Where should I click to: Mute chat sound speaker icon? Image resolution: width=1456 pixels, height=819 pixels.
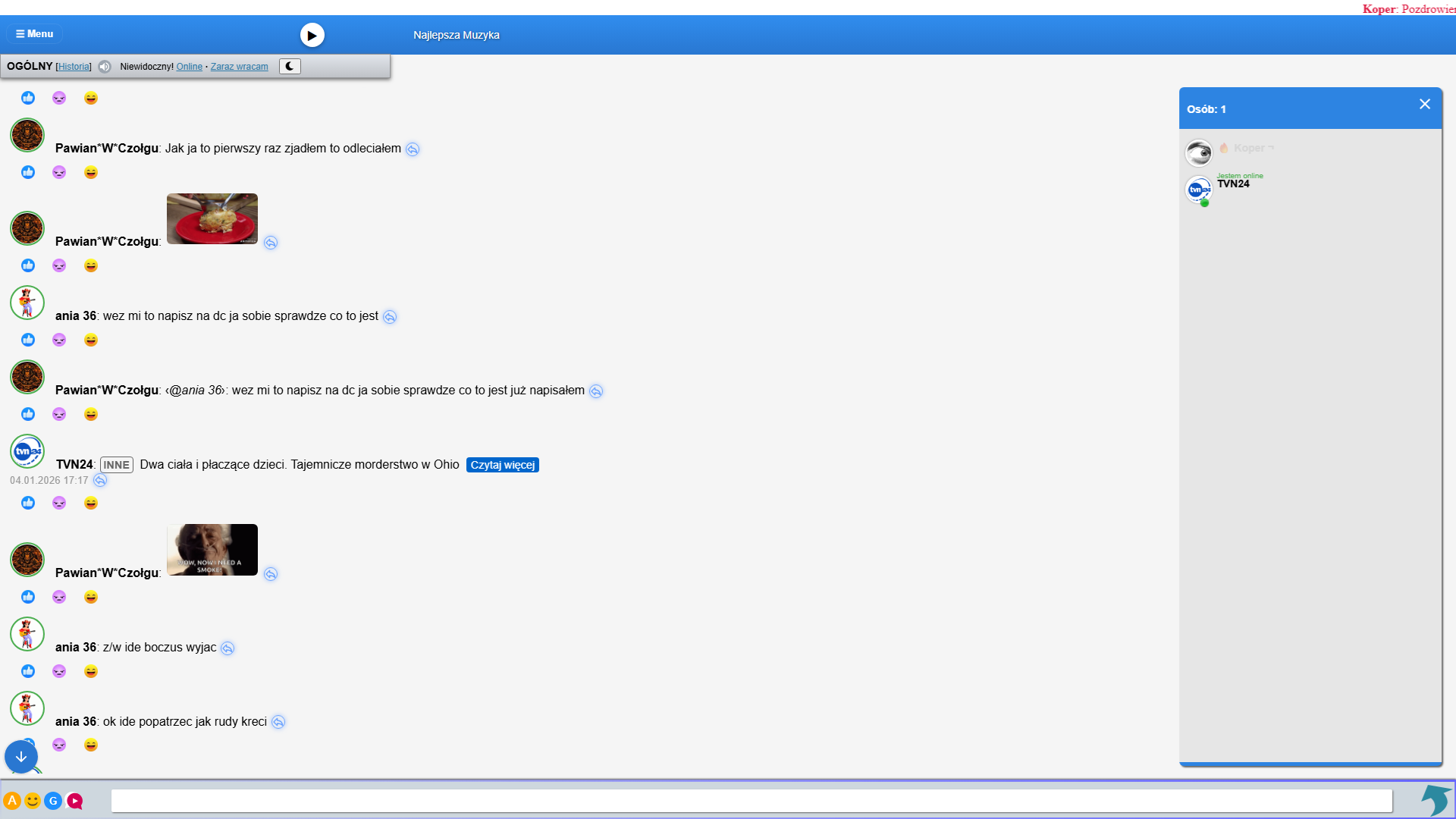pyautogui.click(x=105, y=67)
